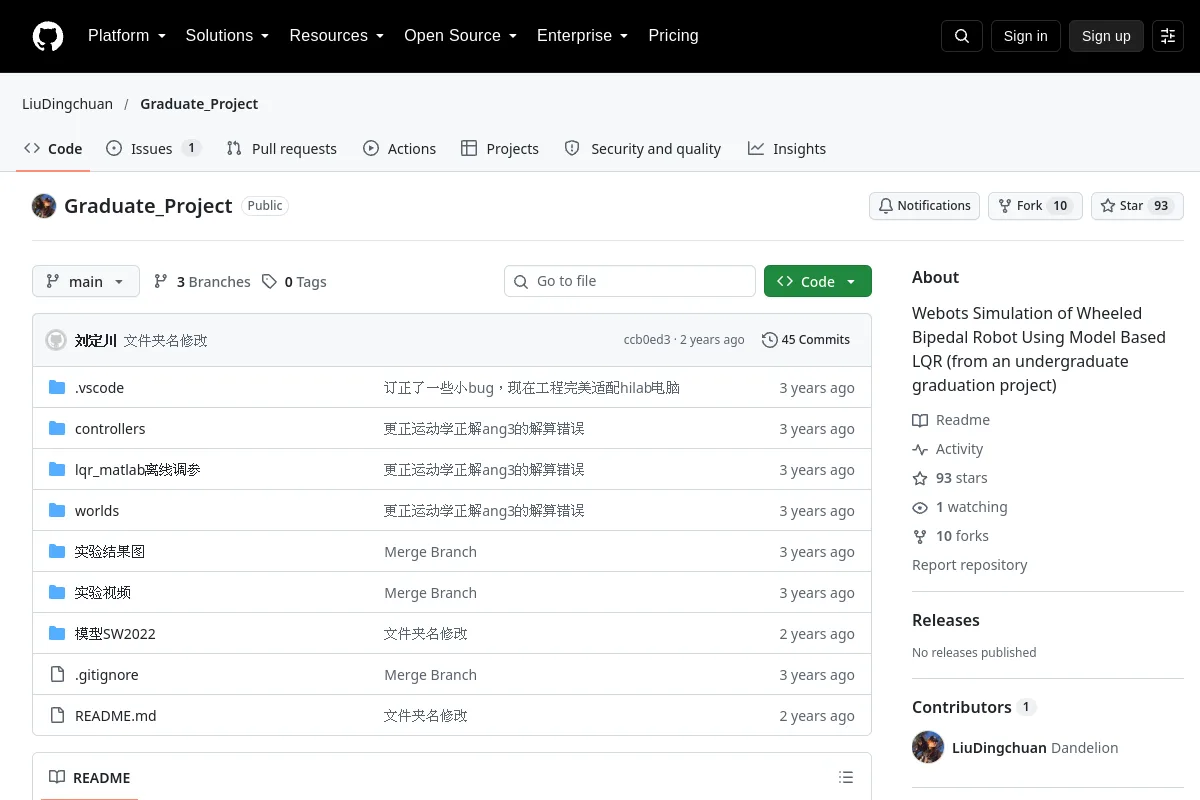Click the 1 watching link
Screen dimensions: 1200x800
click(x=972, y=507)
